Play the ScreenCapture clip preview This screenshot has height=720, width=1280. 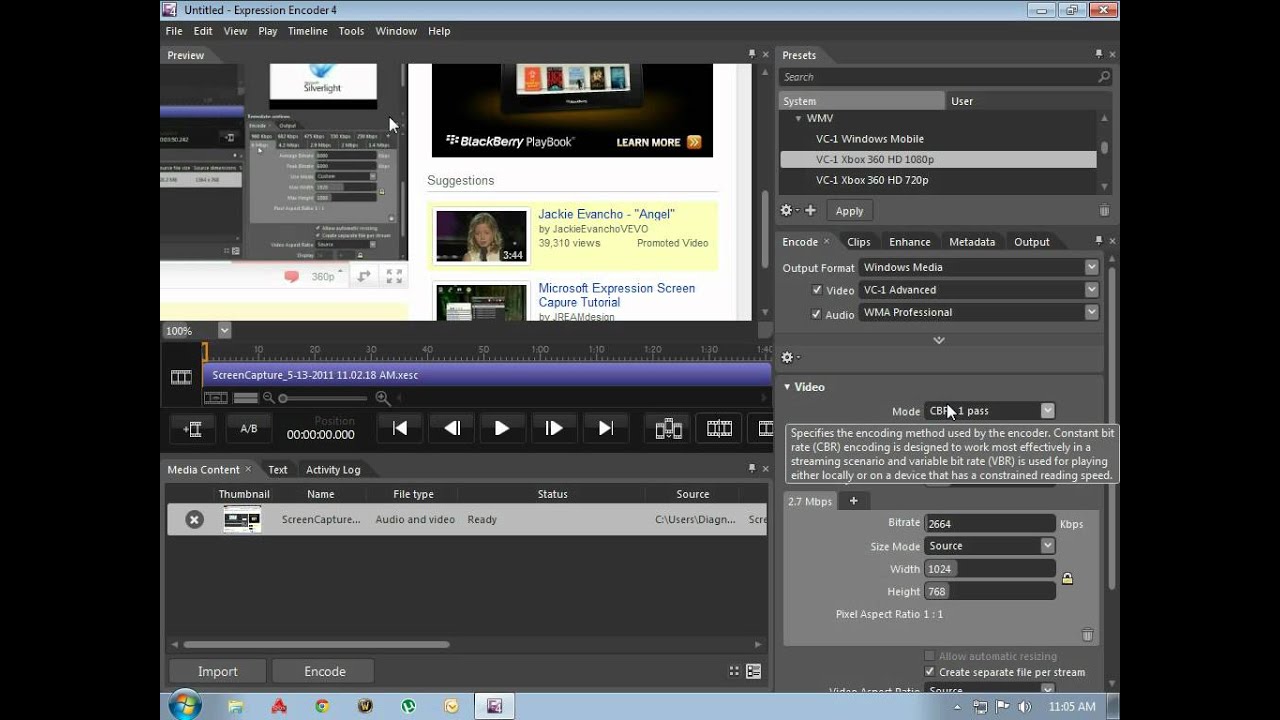(x=502, y=428)
